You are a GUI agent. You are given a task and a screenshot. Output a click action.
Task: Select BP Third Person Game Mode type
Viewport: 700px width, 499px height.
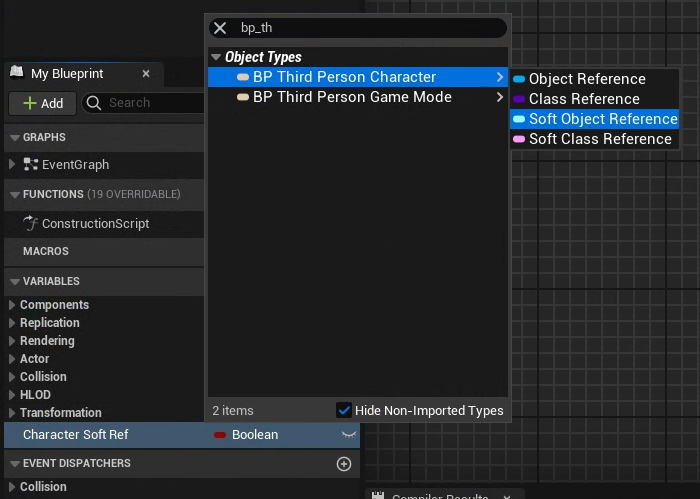[x=358, y=97]
